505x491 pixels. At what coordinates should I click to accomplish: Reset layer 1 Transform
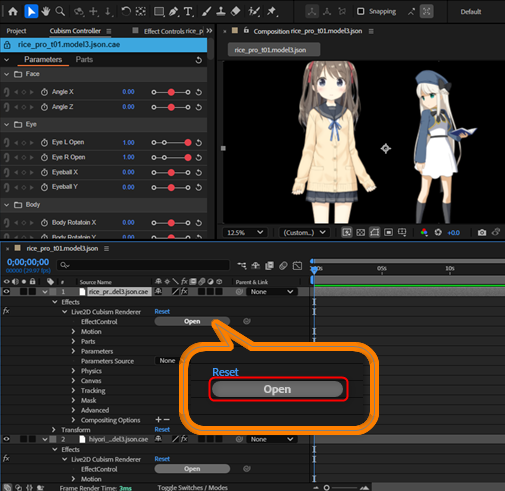162,429
